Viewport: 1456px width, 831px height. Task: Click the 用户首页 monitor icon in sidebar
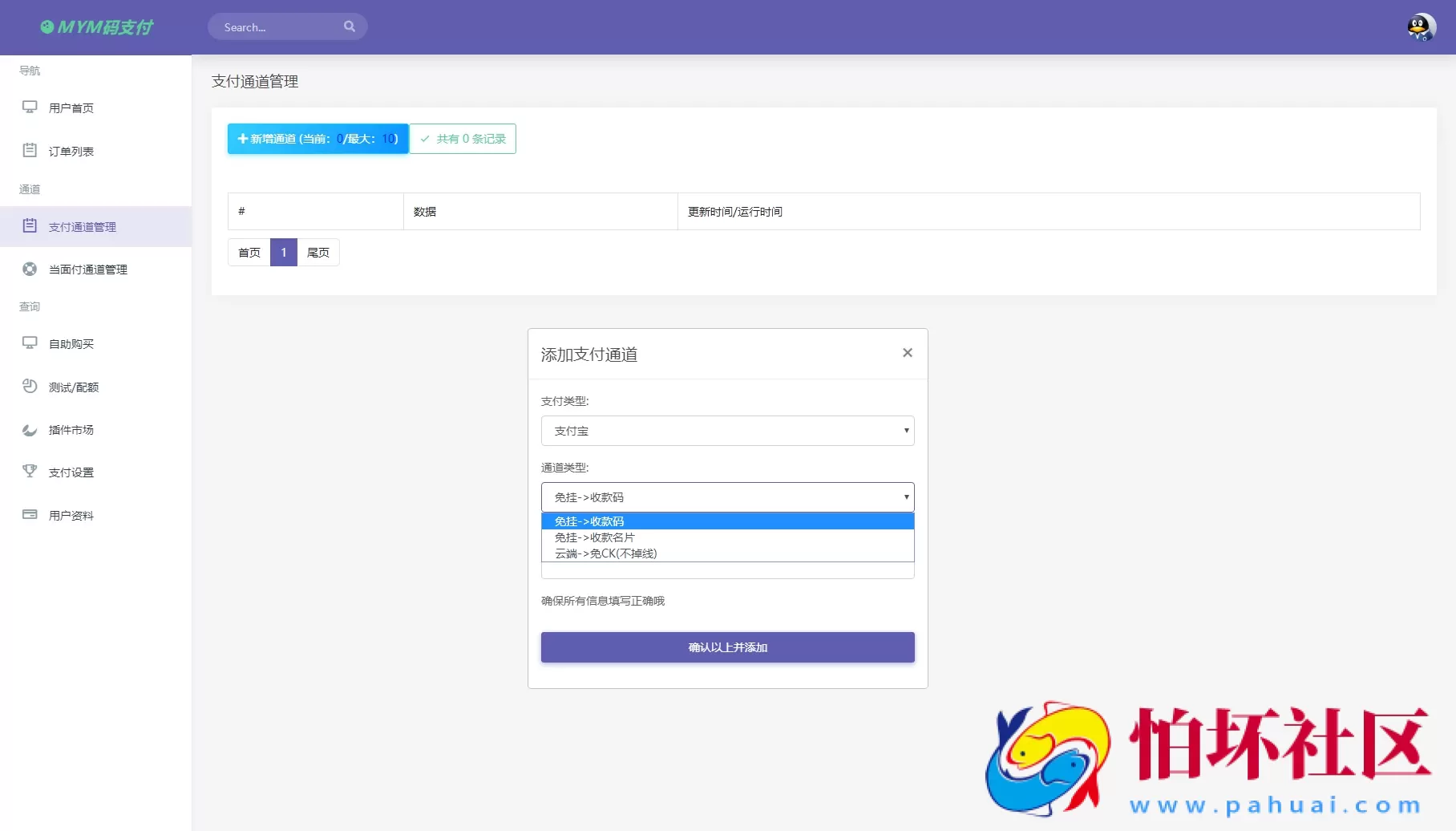30,107
